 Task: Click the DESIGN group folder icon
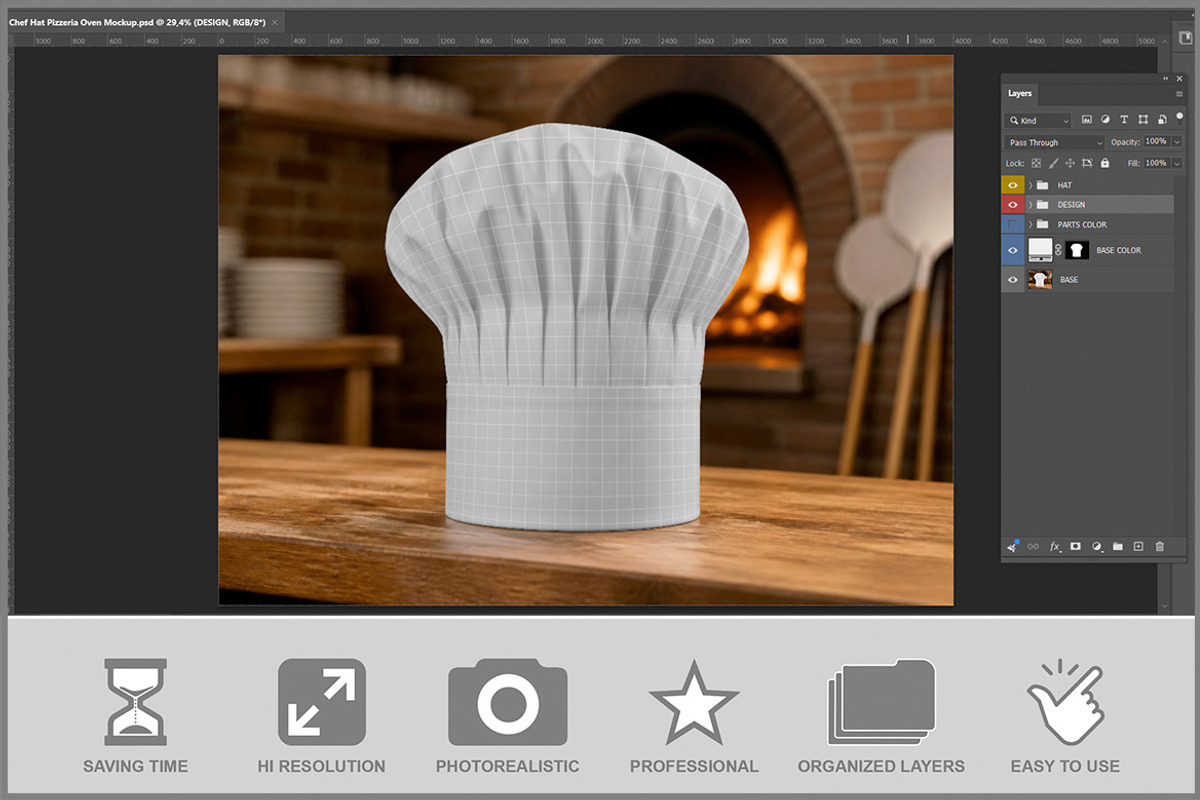(x=1042, y=204)
